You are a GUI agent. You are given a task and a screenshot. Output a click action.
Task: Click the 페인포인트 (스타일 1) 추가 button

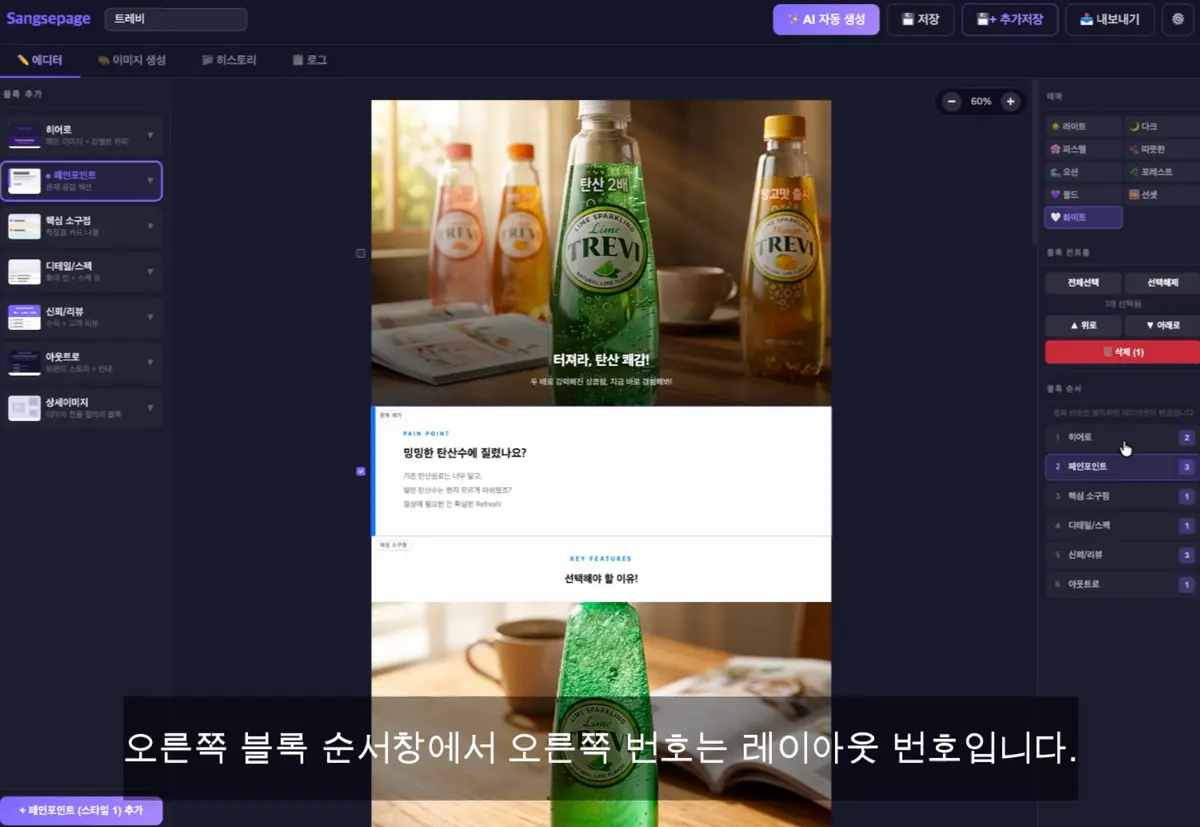click(x=82, y=810)
